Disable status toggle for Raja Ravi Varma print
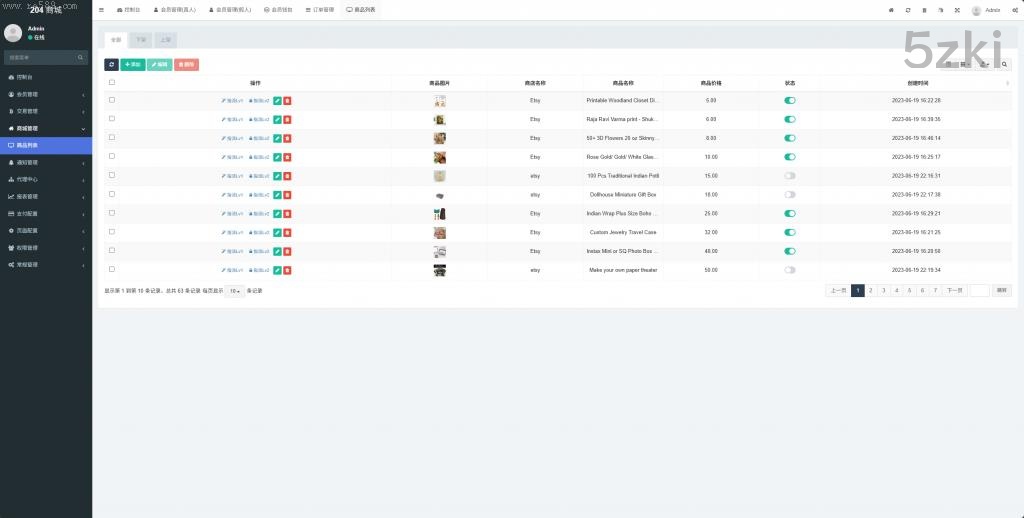 pyautogui.click(x=790, y=119)
